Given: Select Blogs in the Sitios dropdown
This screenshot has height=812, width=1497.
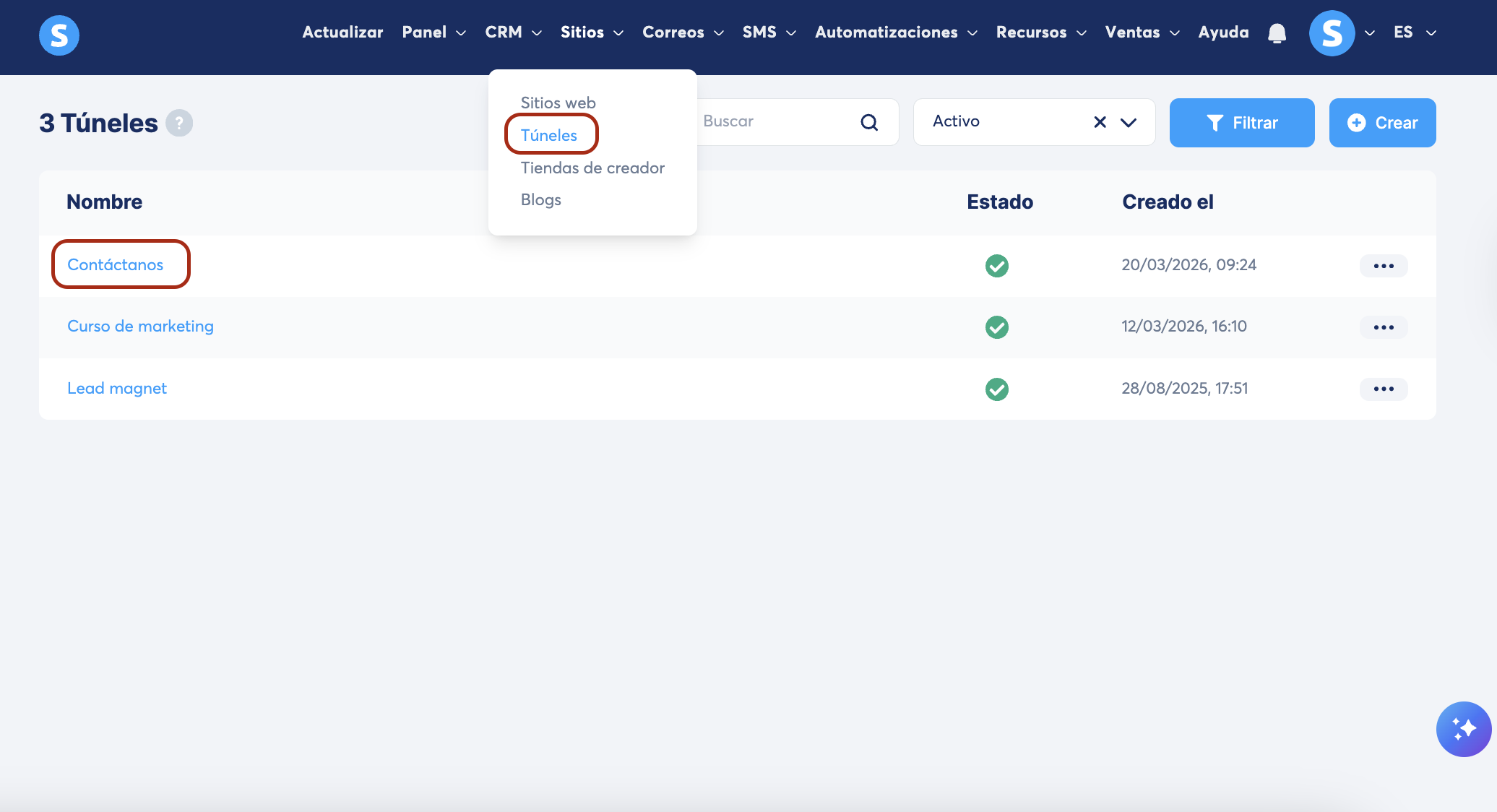Looking at the screenshot, I should 540,199.
